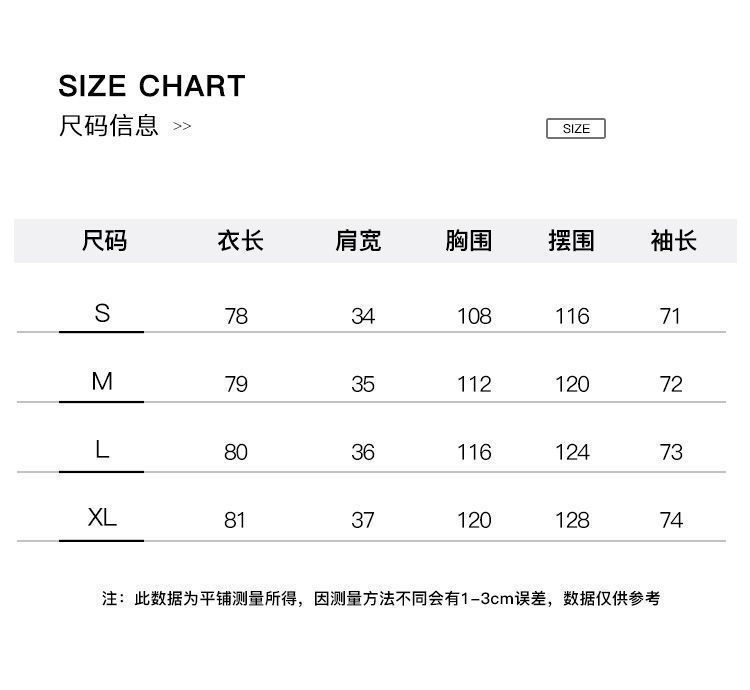The height and width of the screenshot is (690, 750).
Task: Select the 肩宽 column header
Action: 358,241
